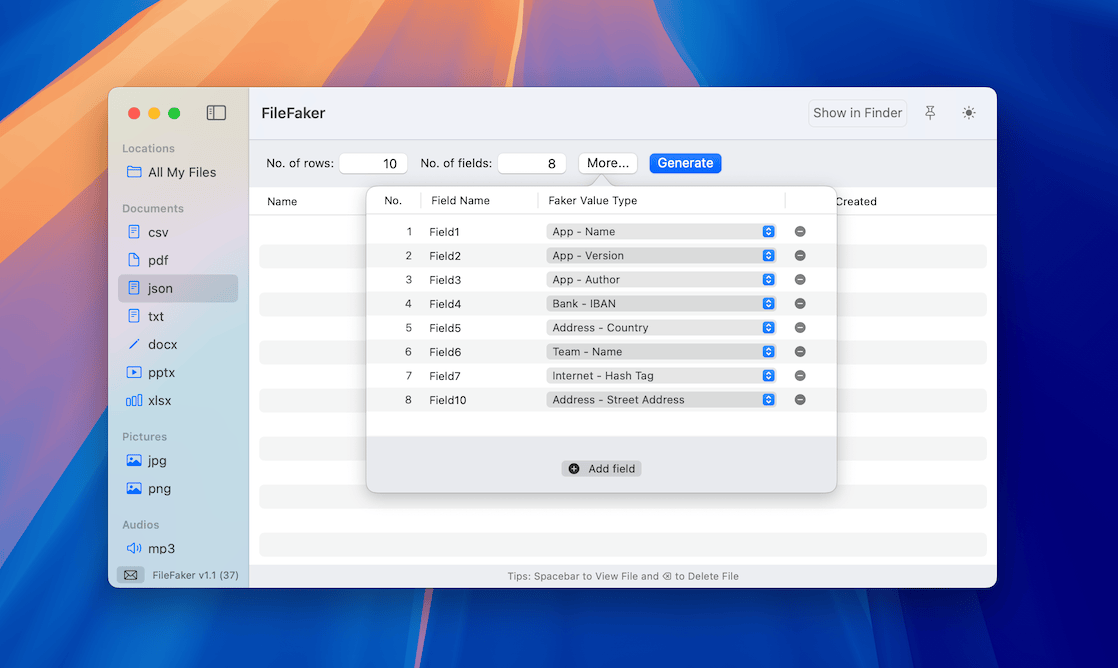Delete Field4 using the minus icon

click(x=800, y=304)
